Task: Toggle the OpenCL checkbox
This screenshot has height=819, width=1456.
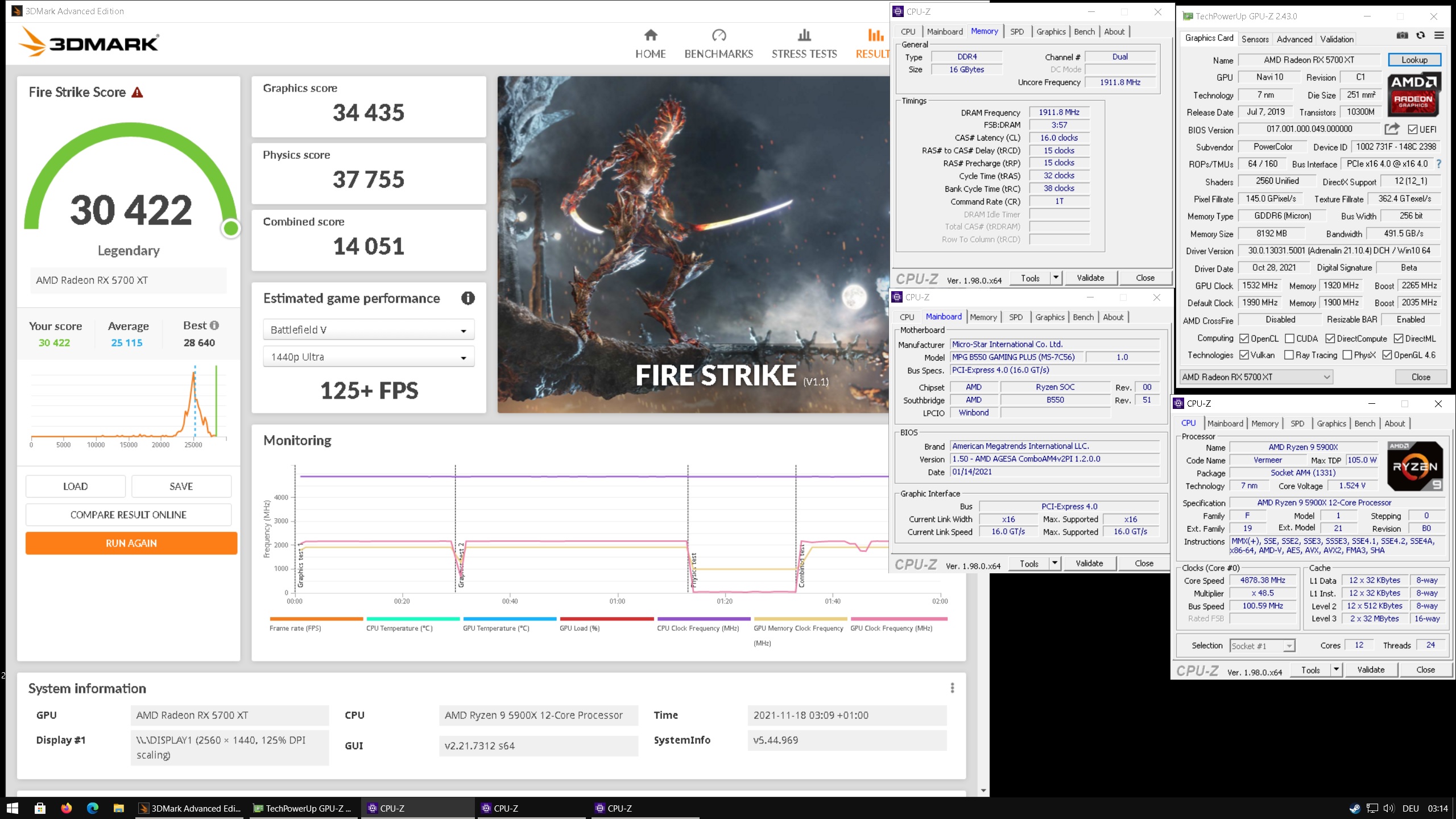Action: tap(1244, 339)
